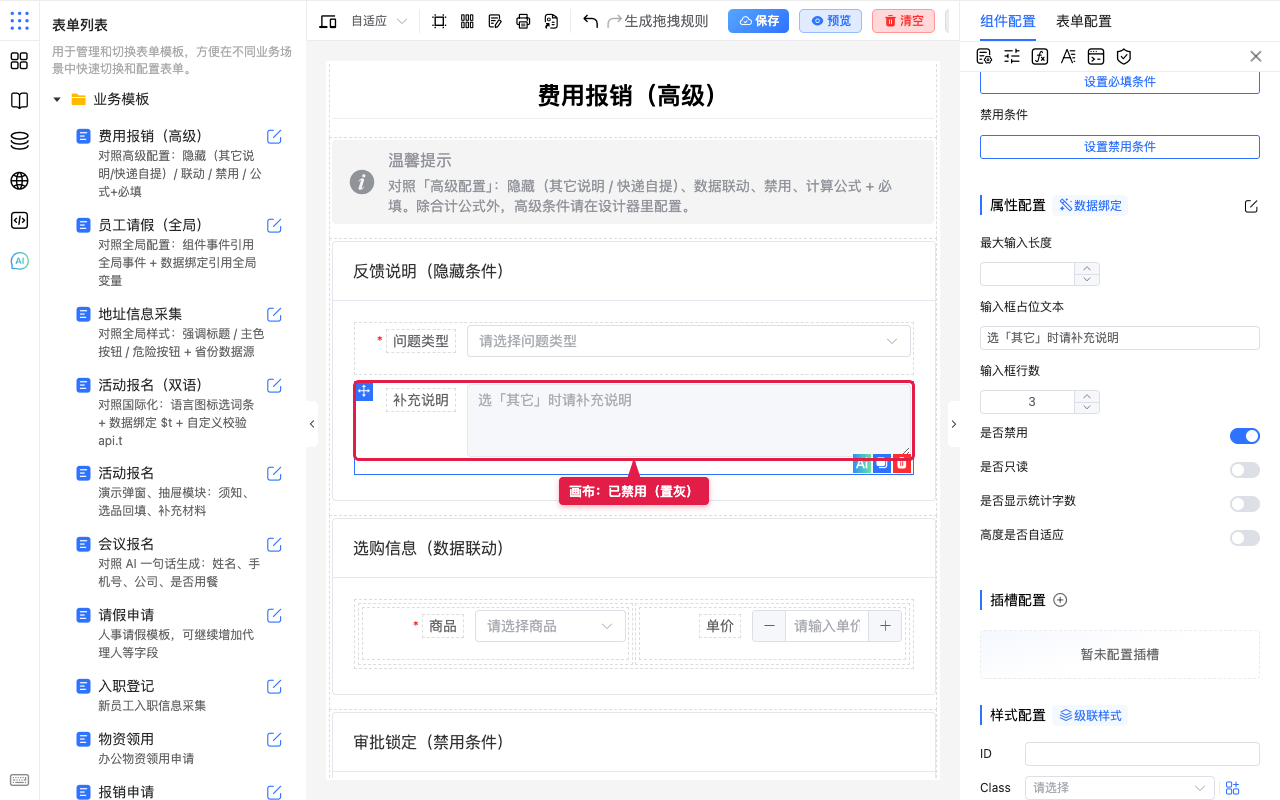Click the edit icon right of 属性配置 heading
Viewport: 1280px width, 800px height.
(1251, 206)
